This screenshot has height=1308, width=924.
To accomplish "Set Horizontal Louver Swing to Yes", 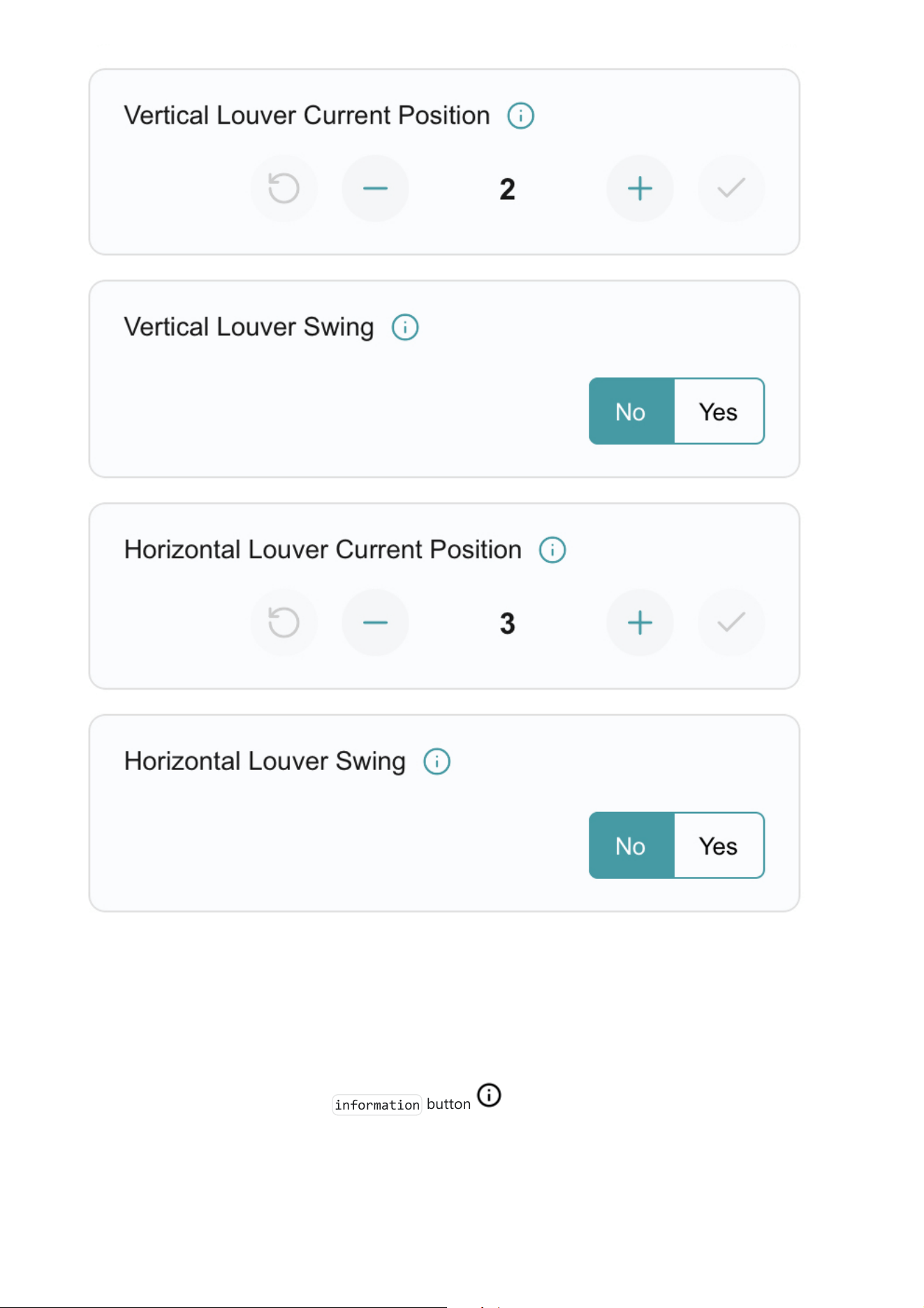I will pos(719,845).
